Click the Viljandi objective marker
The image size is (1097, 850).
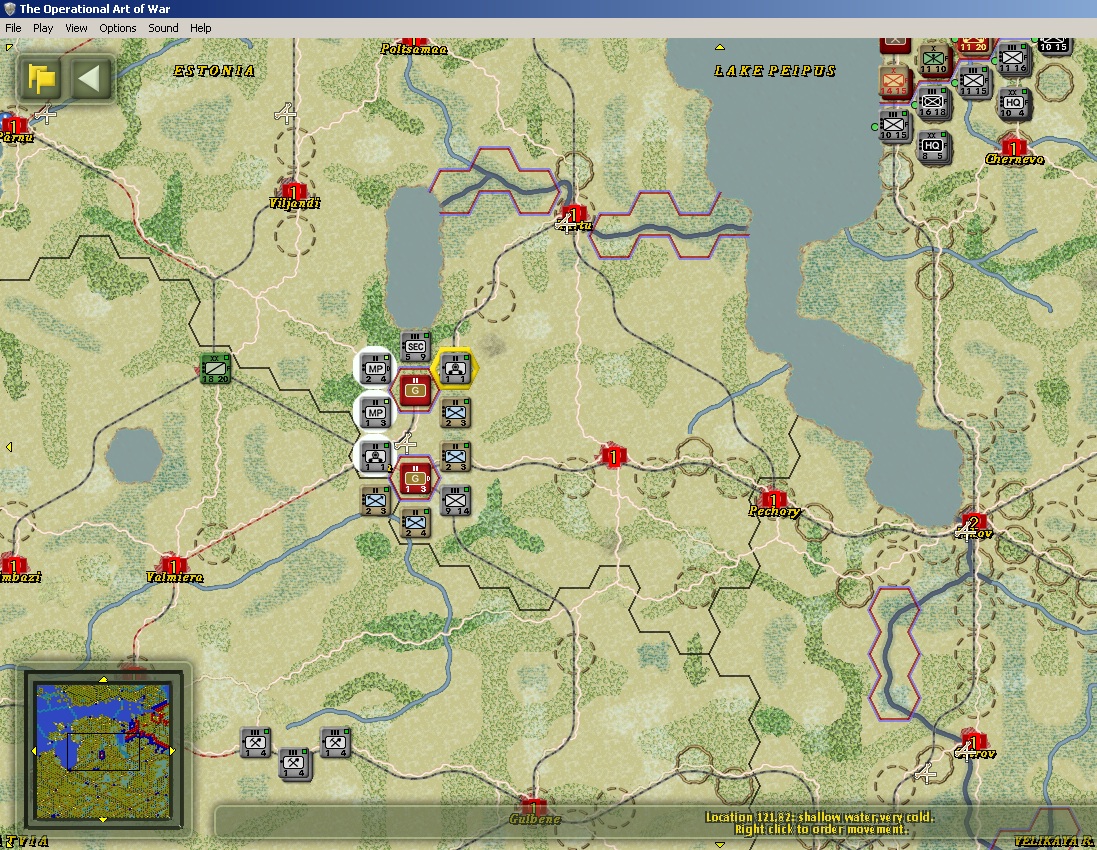coord(295,191)
